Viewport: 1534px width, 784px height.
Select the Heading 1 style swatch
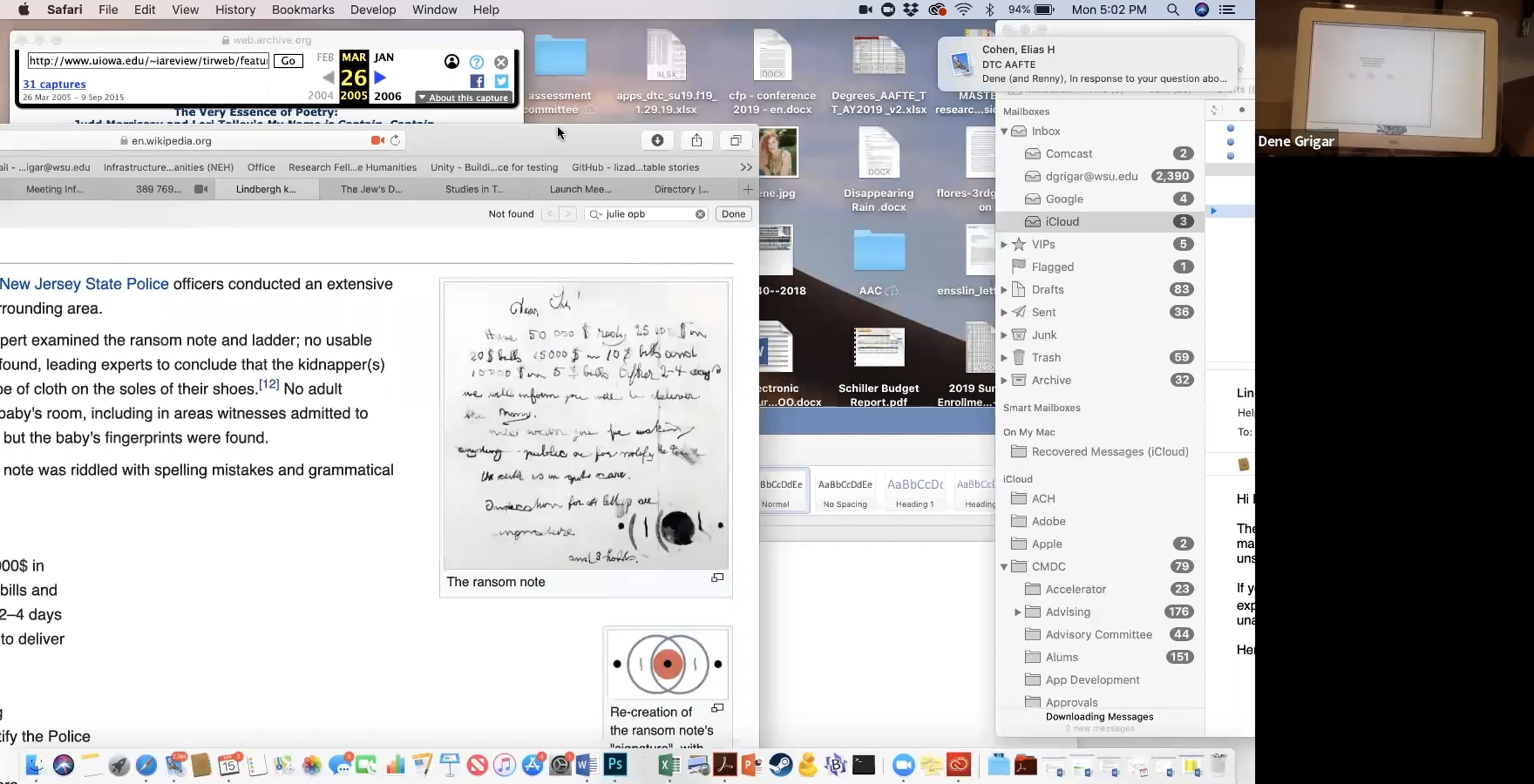915,491
